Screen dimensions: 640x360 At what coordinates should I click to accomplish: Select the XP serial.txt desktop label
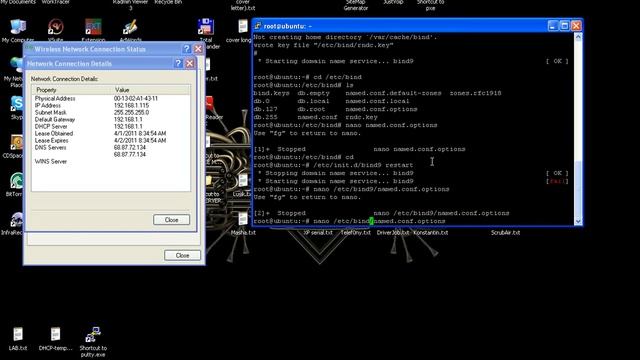pyautogui.click(x=318, y=233)
